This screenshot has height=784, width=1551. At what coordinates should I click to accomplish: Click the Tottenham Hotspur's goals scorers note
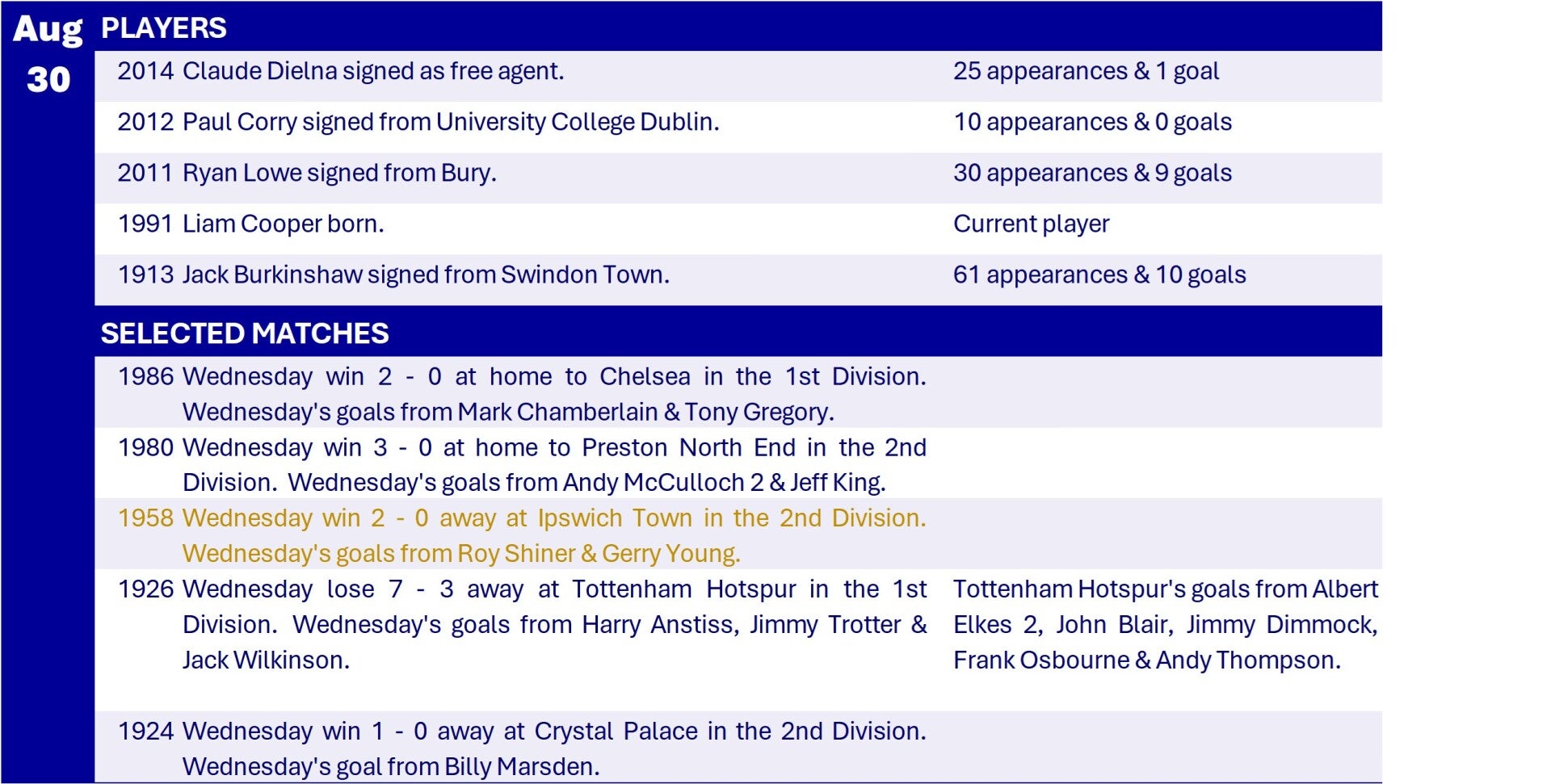[1166, 624]
